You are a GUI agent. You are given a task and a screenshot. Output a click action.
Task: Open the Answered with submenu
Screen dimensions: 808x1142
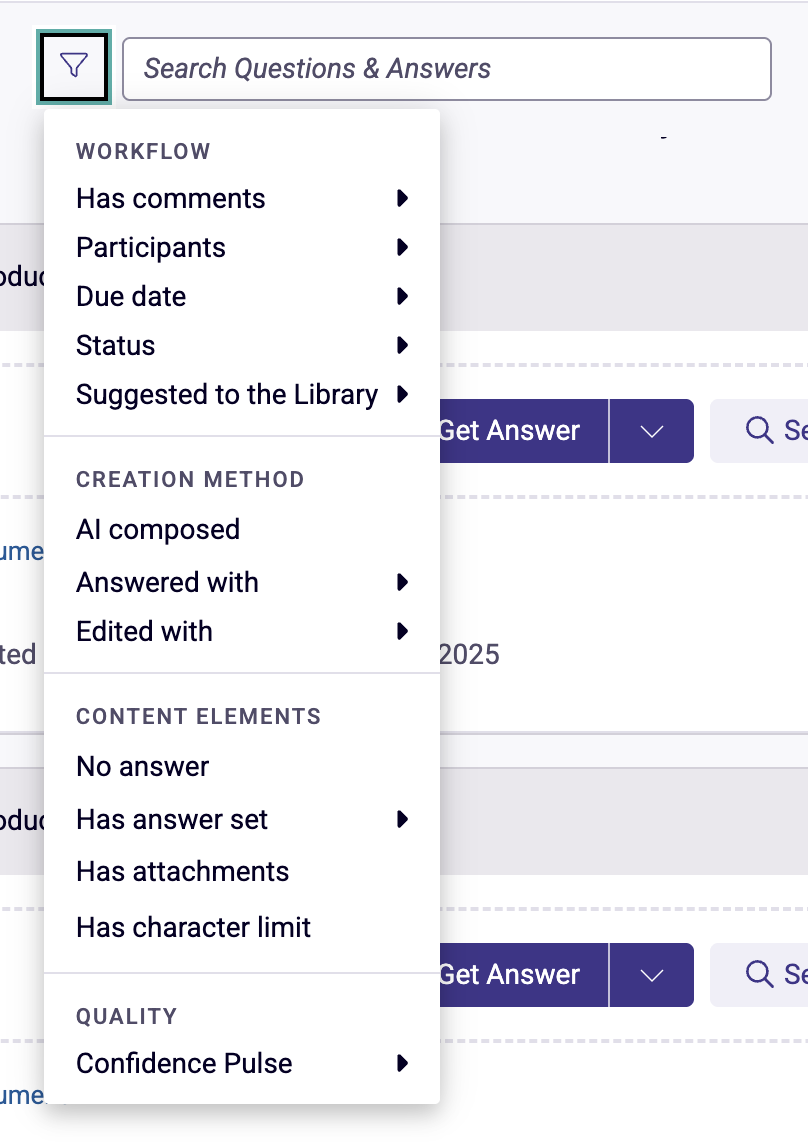click(x=242, y=582)
